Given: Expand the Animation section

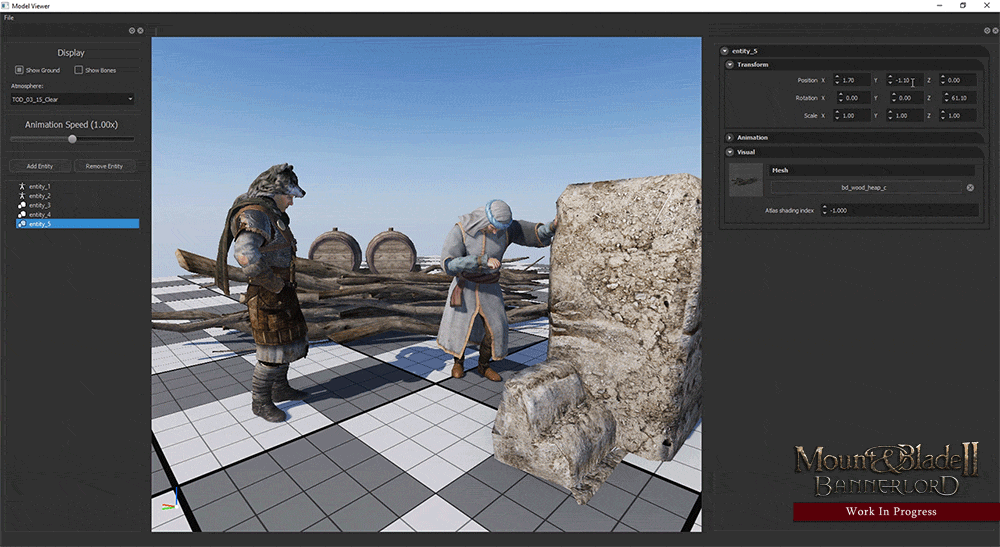Looking at the screenshot, I should pos(730,138).
